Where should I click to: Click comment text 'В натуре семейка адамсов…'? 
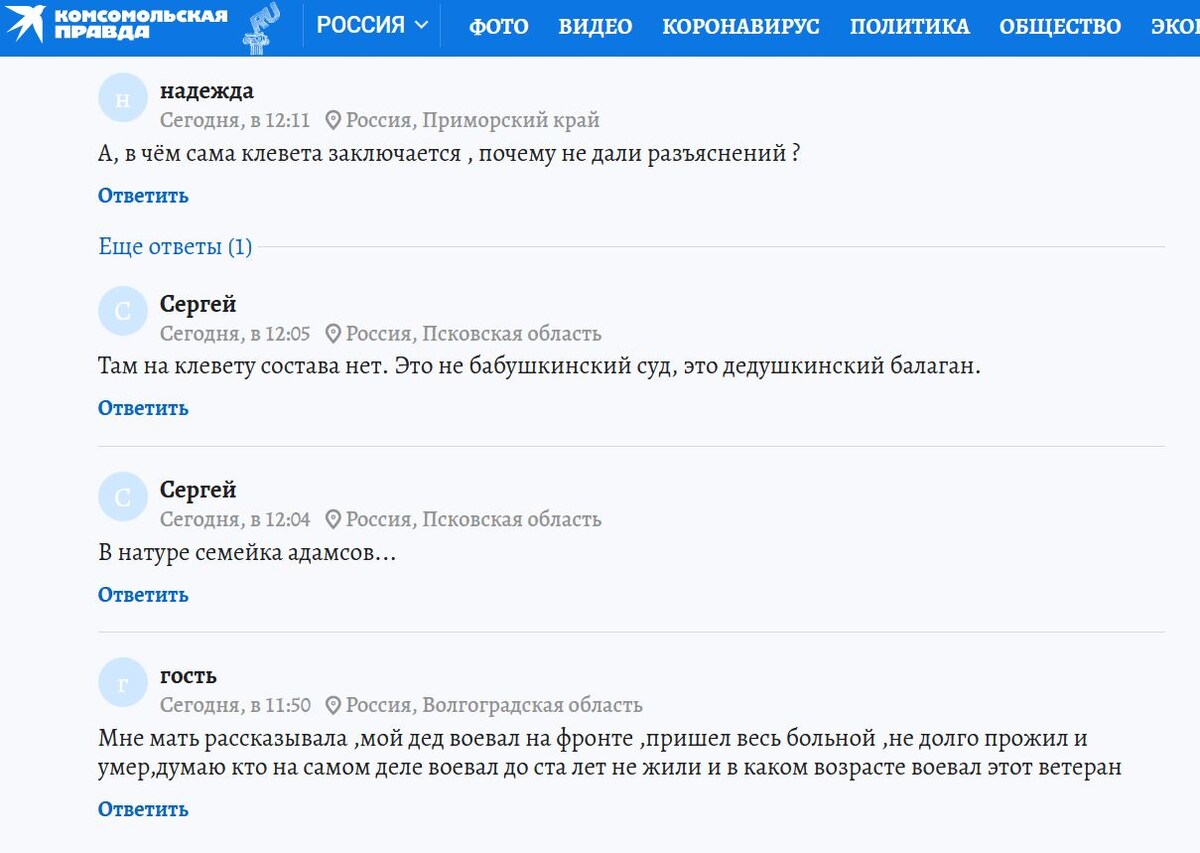(x=247, y=552)
